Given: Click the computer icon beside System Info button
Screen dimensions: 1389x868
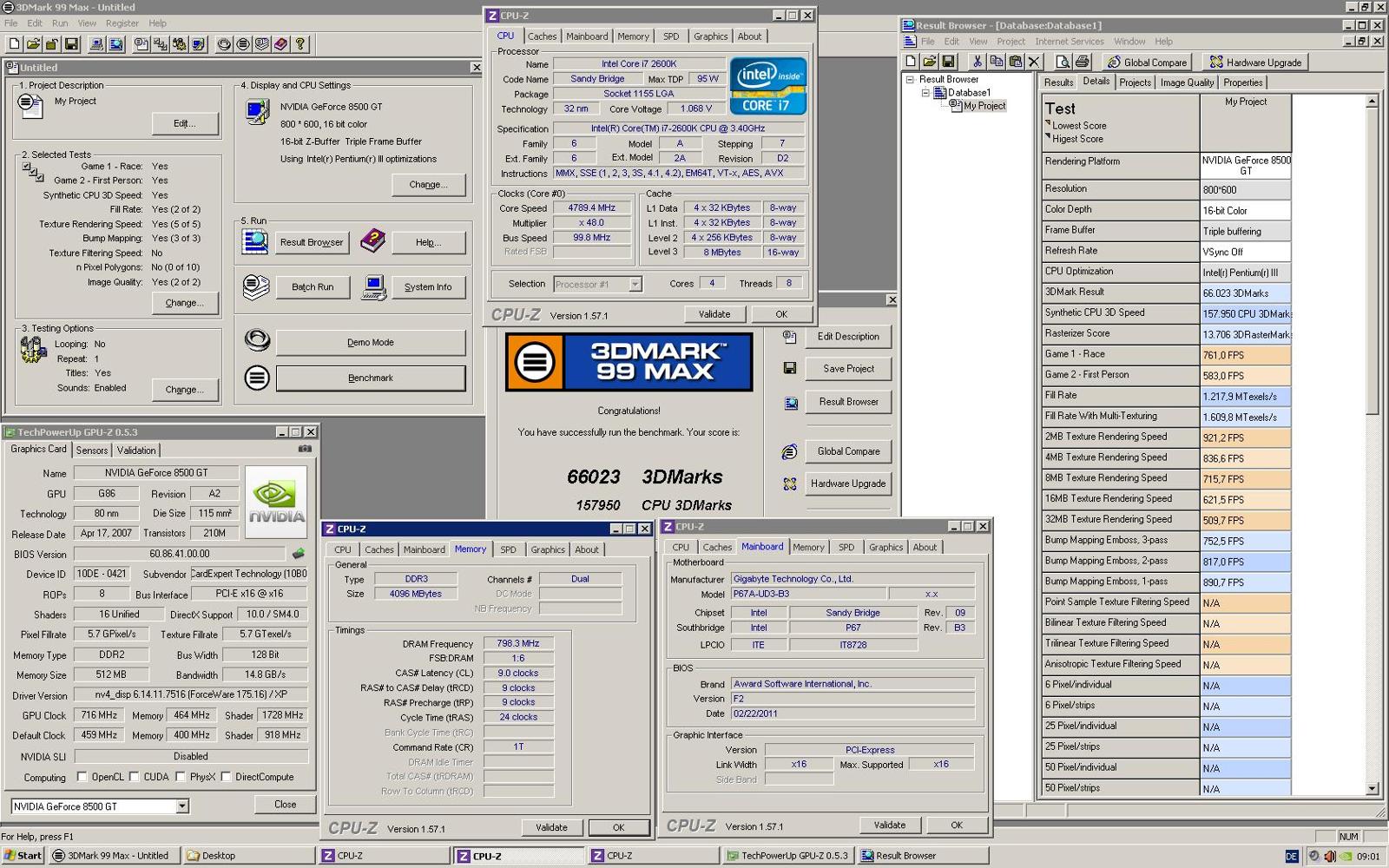Looking at the screenshot, I should click(374, 286).
